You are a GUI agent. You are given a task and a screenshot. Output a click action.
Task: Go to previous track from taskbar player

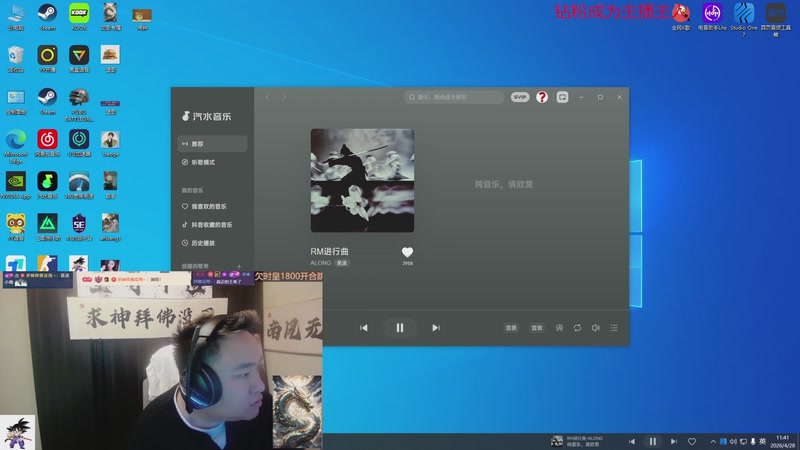coord(632,441)
